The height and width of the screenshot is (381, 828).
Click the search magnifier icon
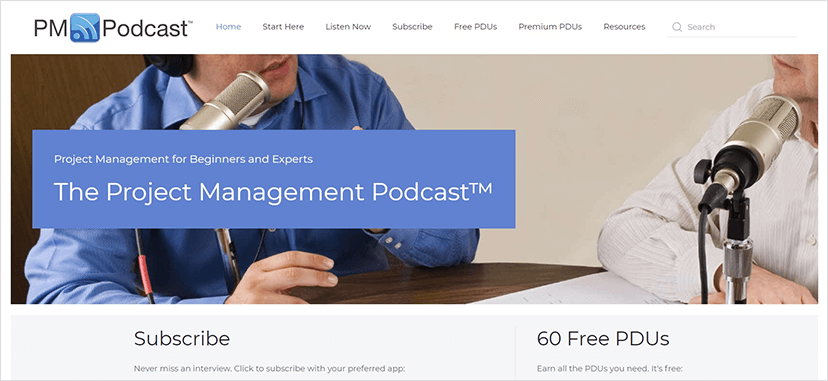[677, 27]
